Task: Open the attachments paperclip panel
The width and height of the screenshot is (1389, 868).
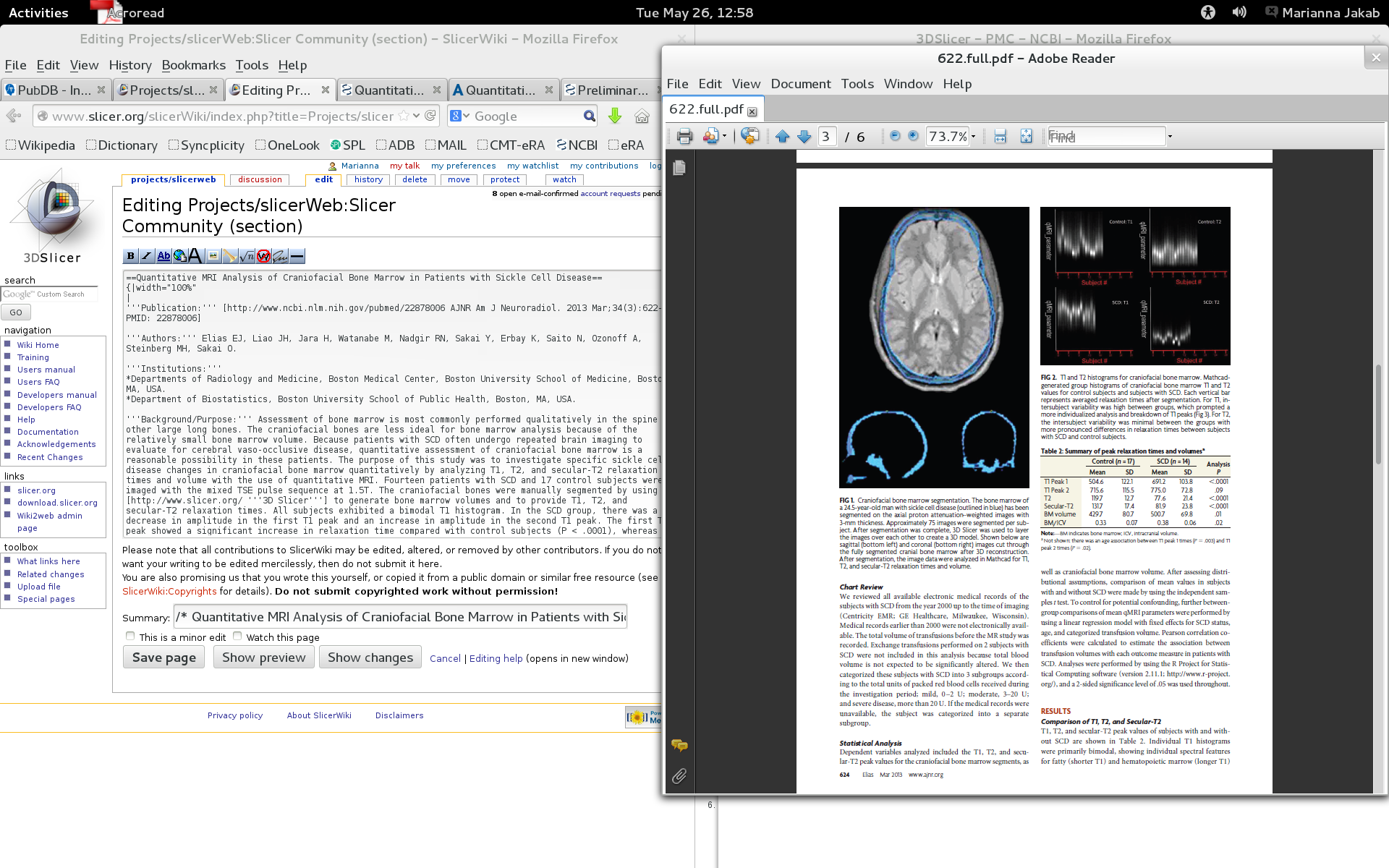Action: (679, 776)
